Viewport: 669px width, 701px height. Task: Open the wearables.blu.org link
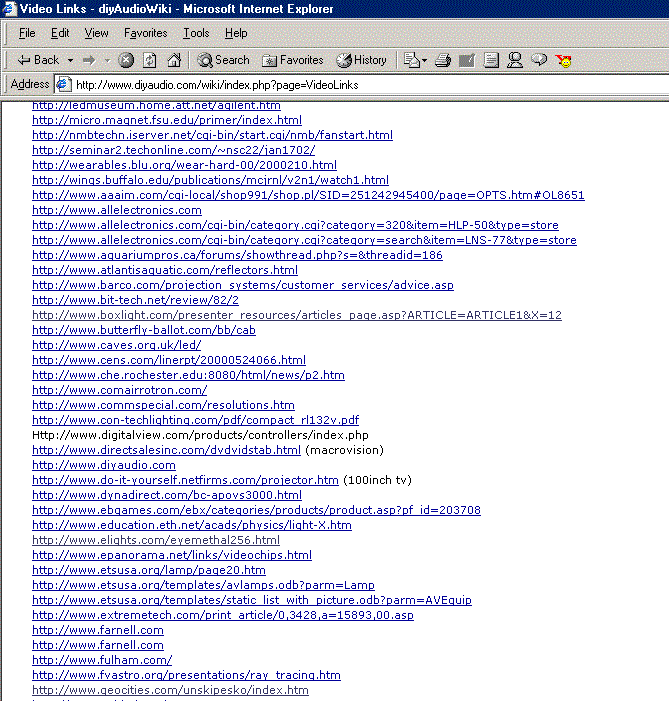click(184, 165)
